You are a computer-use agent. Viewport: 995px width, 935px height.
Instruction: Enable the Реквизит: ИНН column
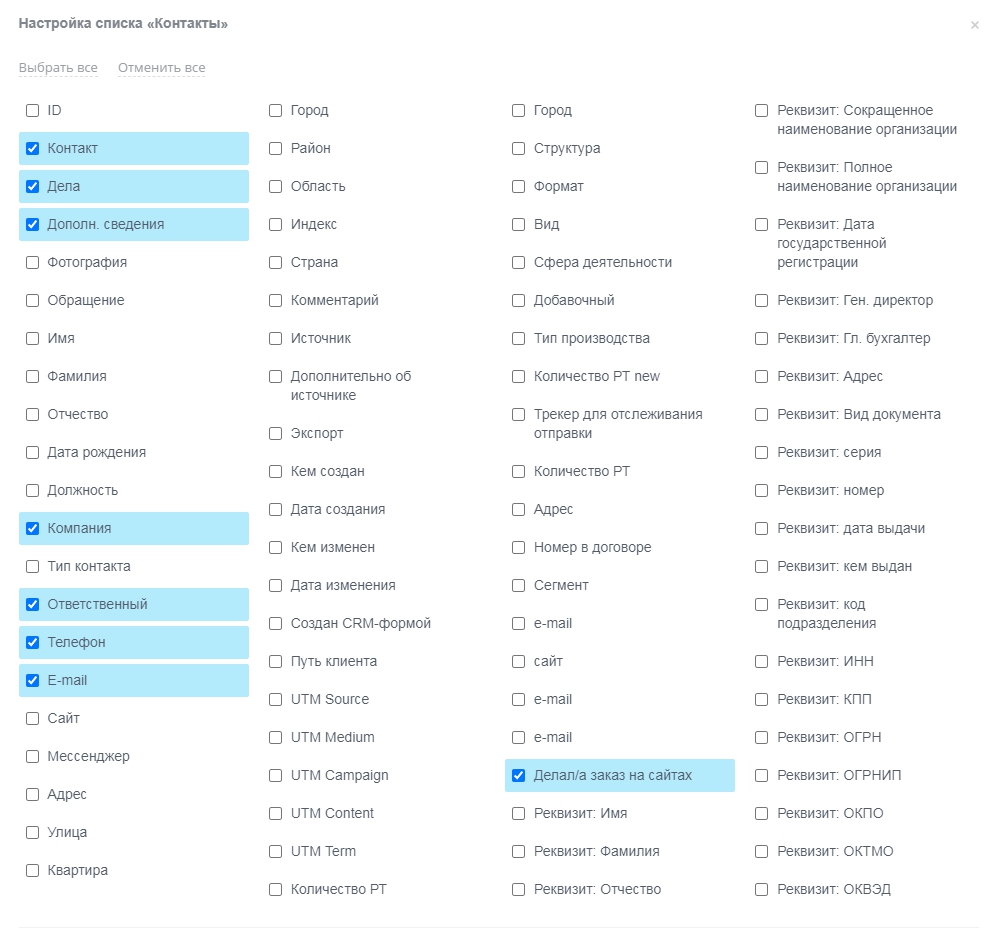pyautogui.click(x=761, y=662)
